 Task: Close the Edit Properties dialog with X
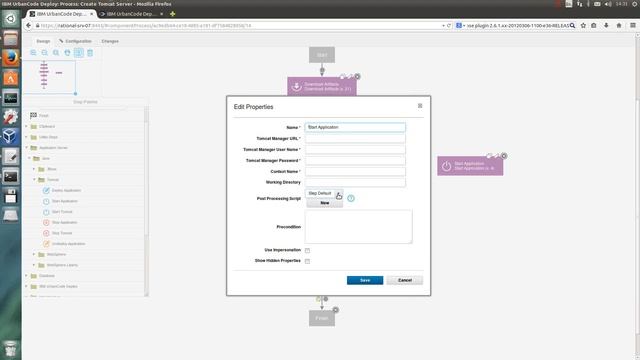click(x=420, y=106)
